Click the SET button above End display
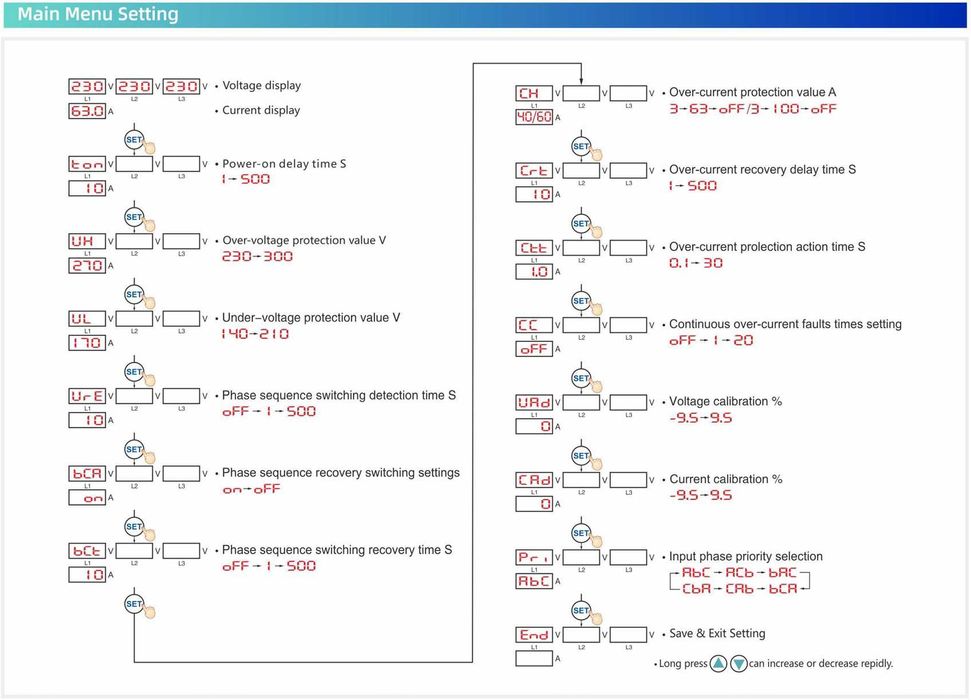971x700 pixels. [581, 610]
